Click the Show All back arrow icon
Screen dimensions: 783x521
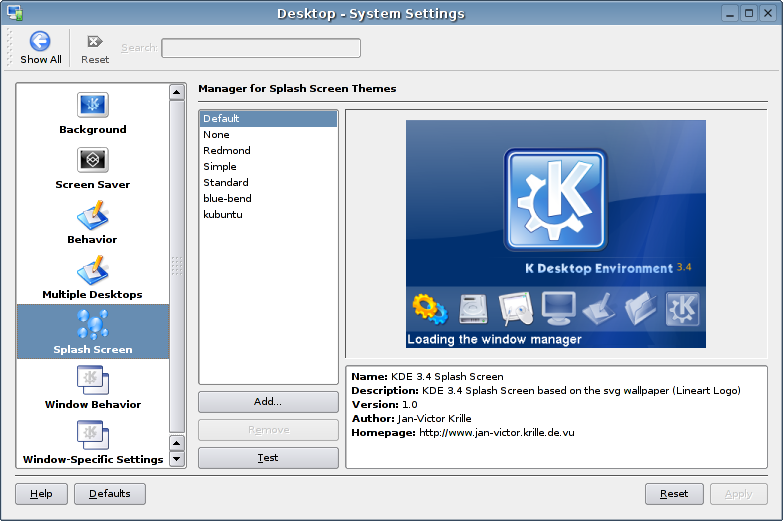pyautogui.click(x=40, y=41)
